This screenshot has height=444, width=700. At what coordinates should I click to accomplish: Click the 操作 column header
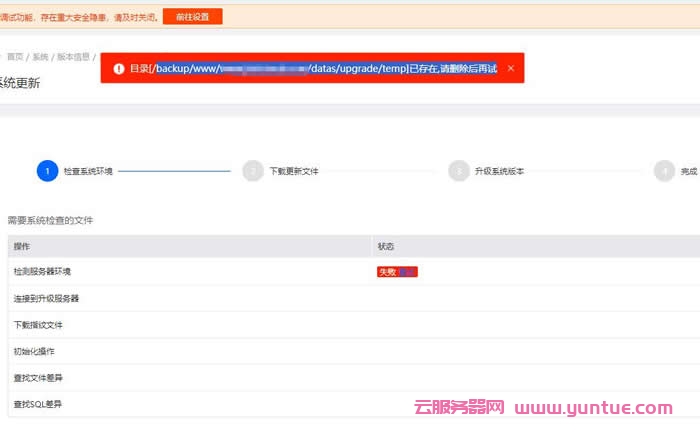22,246
